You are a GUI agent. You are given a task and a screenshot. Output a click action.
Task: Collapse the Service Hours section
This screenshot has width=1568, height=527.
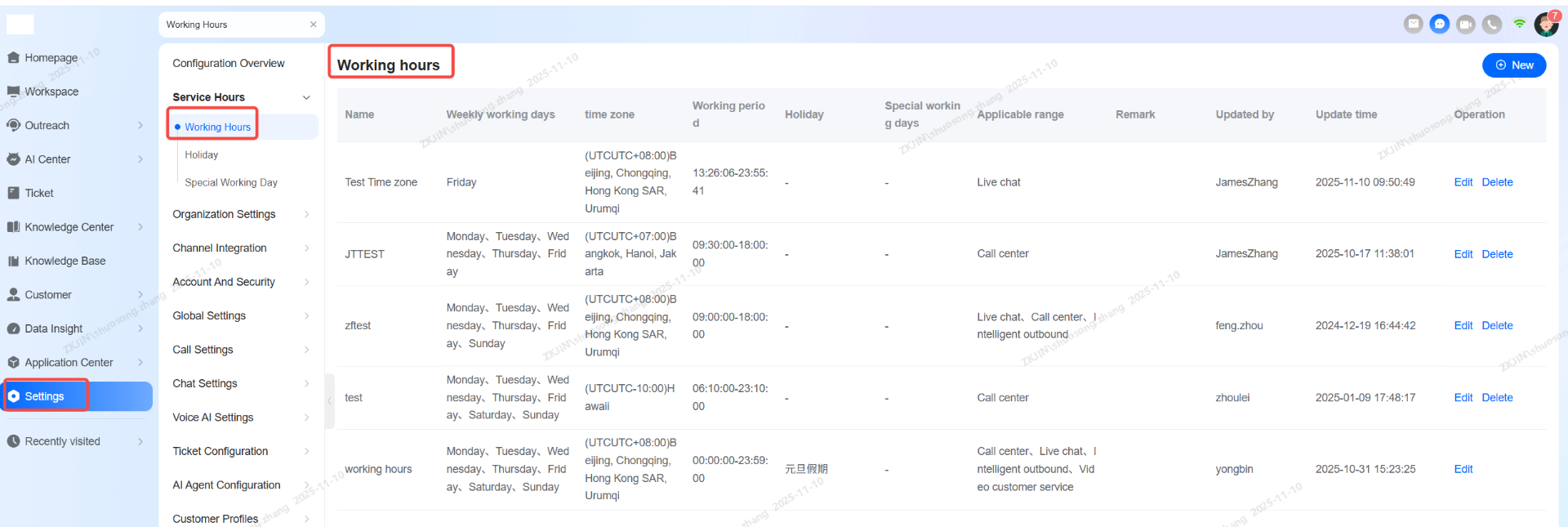[306, 97]
